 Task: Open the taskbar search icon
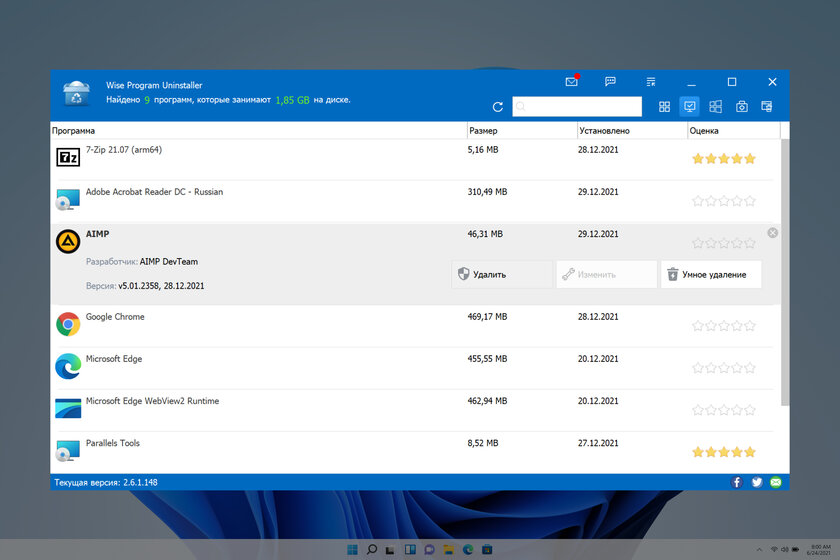tap(372, 549)
